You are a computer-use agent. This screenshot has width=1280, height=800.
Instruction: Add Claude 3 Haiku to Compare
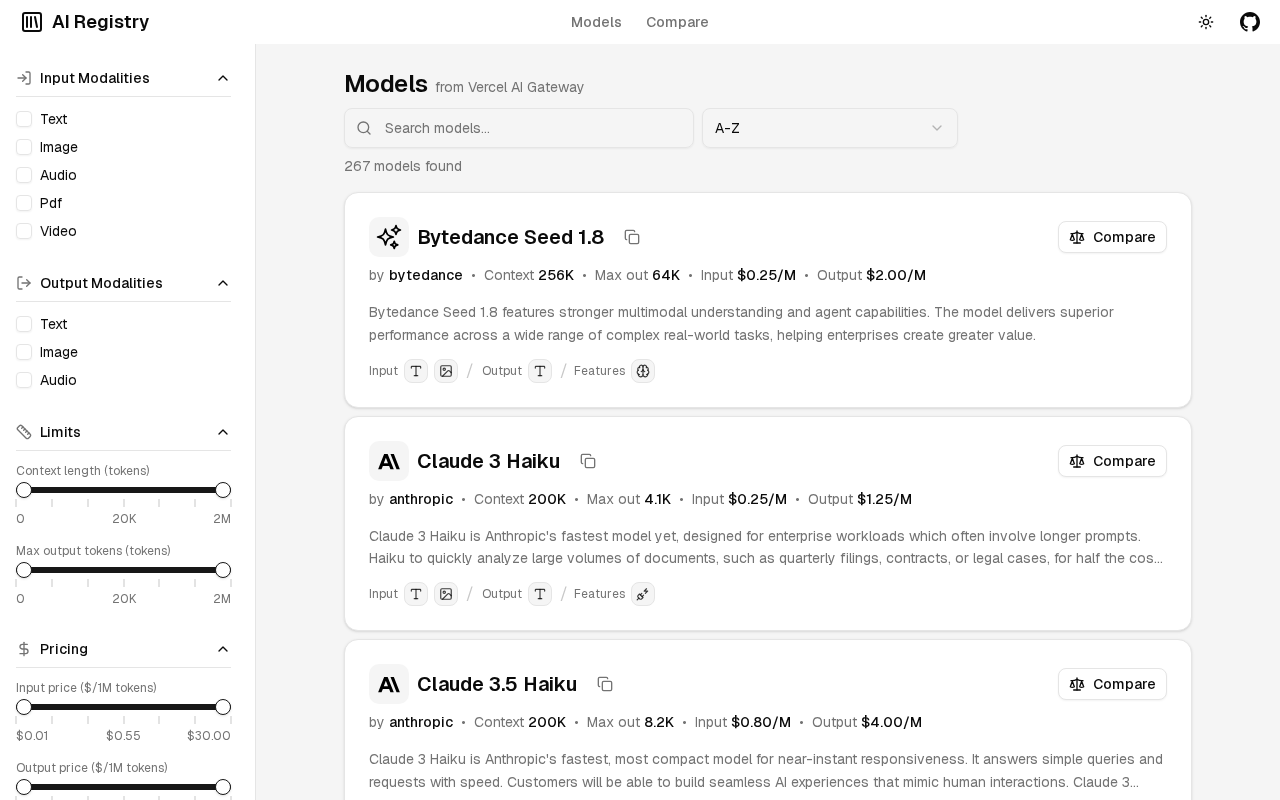(1112, 461)
